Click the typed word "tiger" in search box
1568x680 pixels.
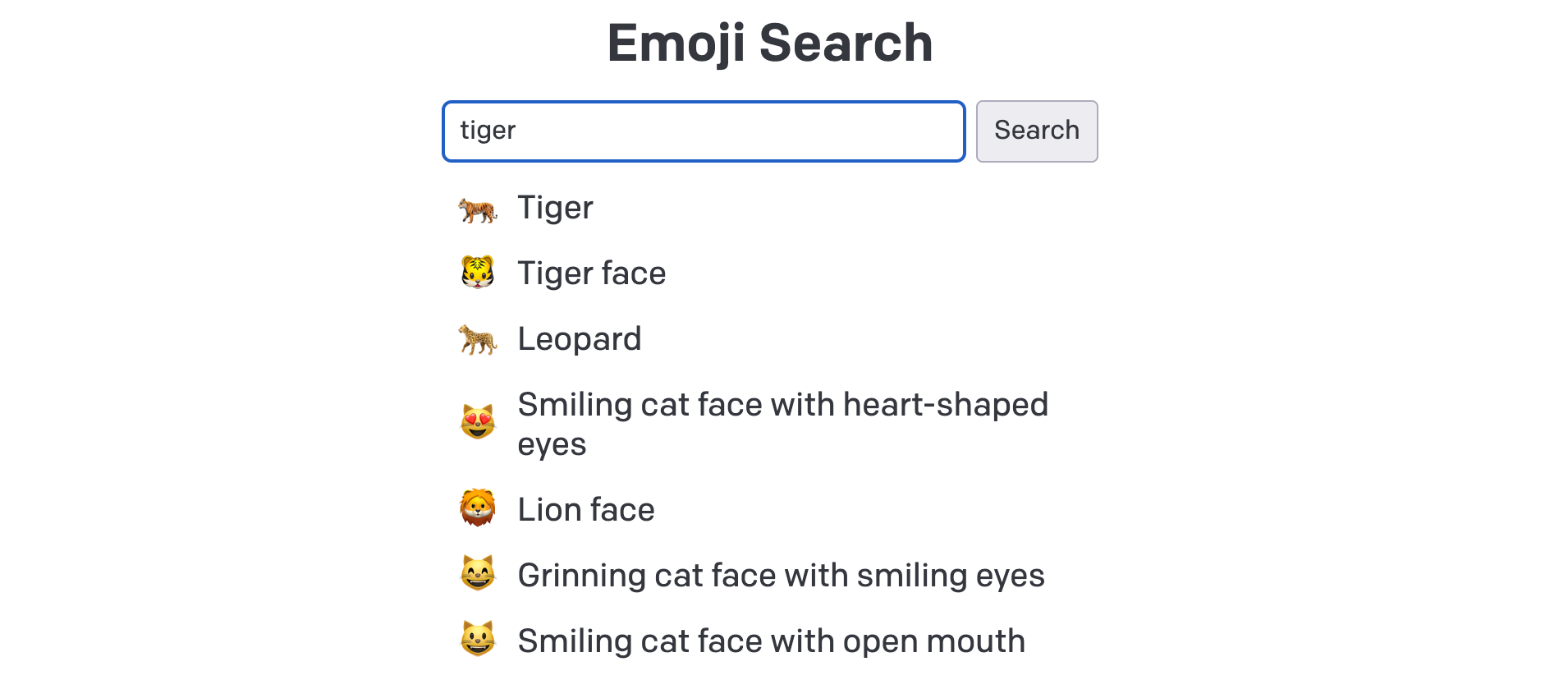click(x=488, y=131)
